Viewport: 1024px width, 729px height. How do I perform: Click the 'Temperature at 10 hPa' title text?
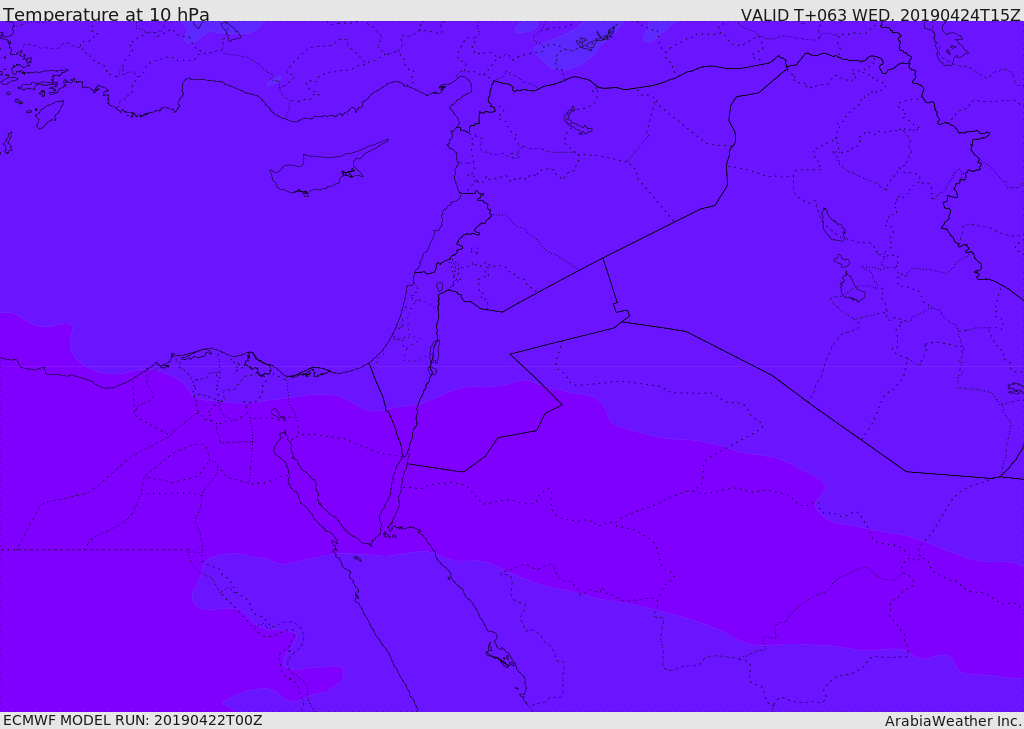[x=106, y=14]
